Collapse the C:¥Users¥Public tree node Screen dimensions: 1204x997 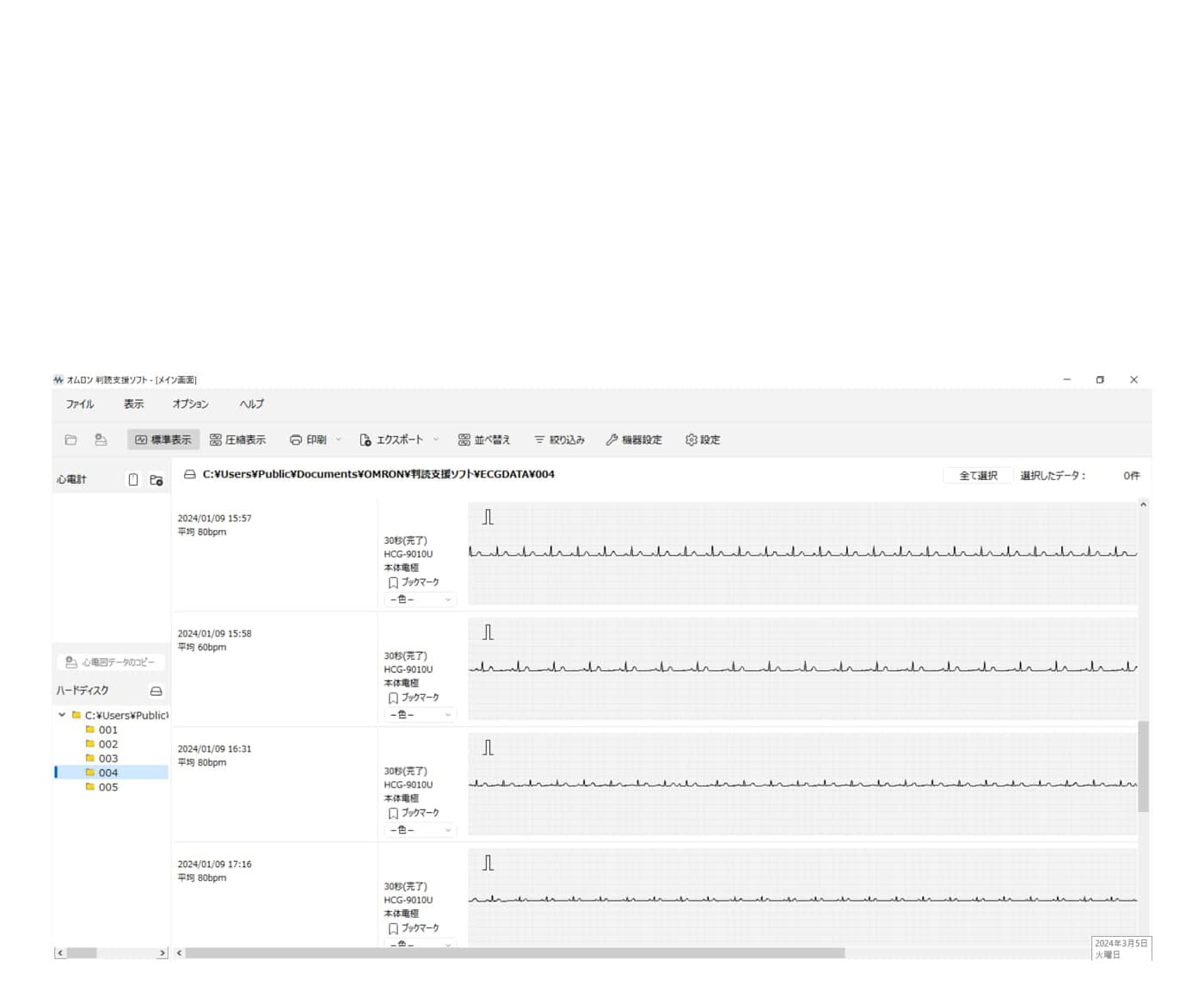tap(62, 715)
